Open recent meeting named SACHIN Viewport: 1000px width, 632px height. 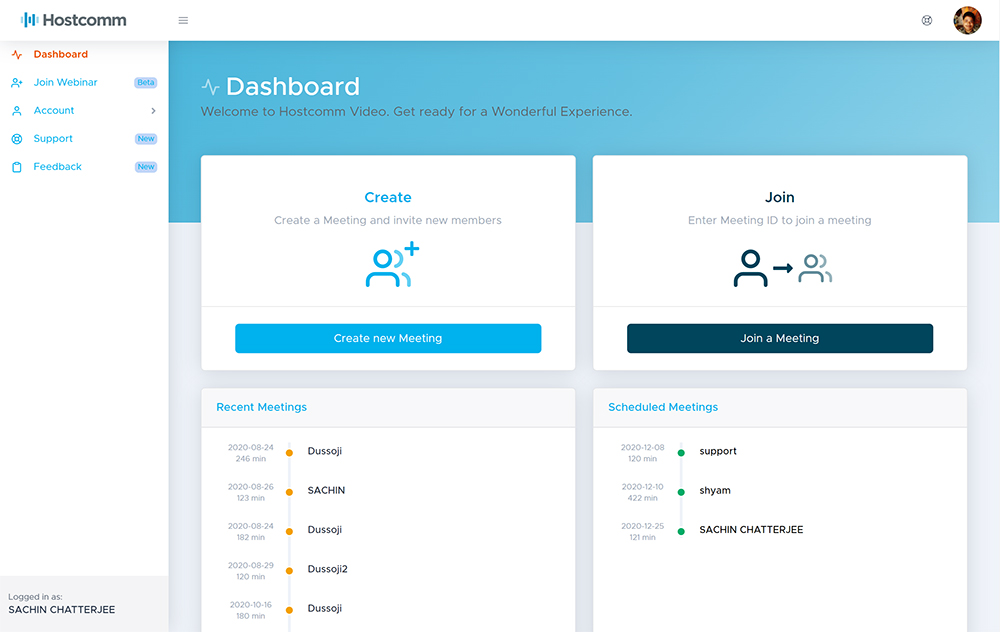[326, 491]
